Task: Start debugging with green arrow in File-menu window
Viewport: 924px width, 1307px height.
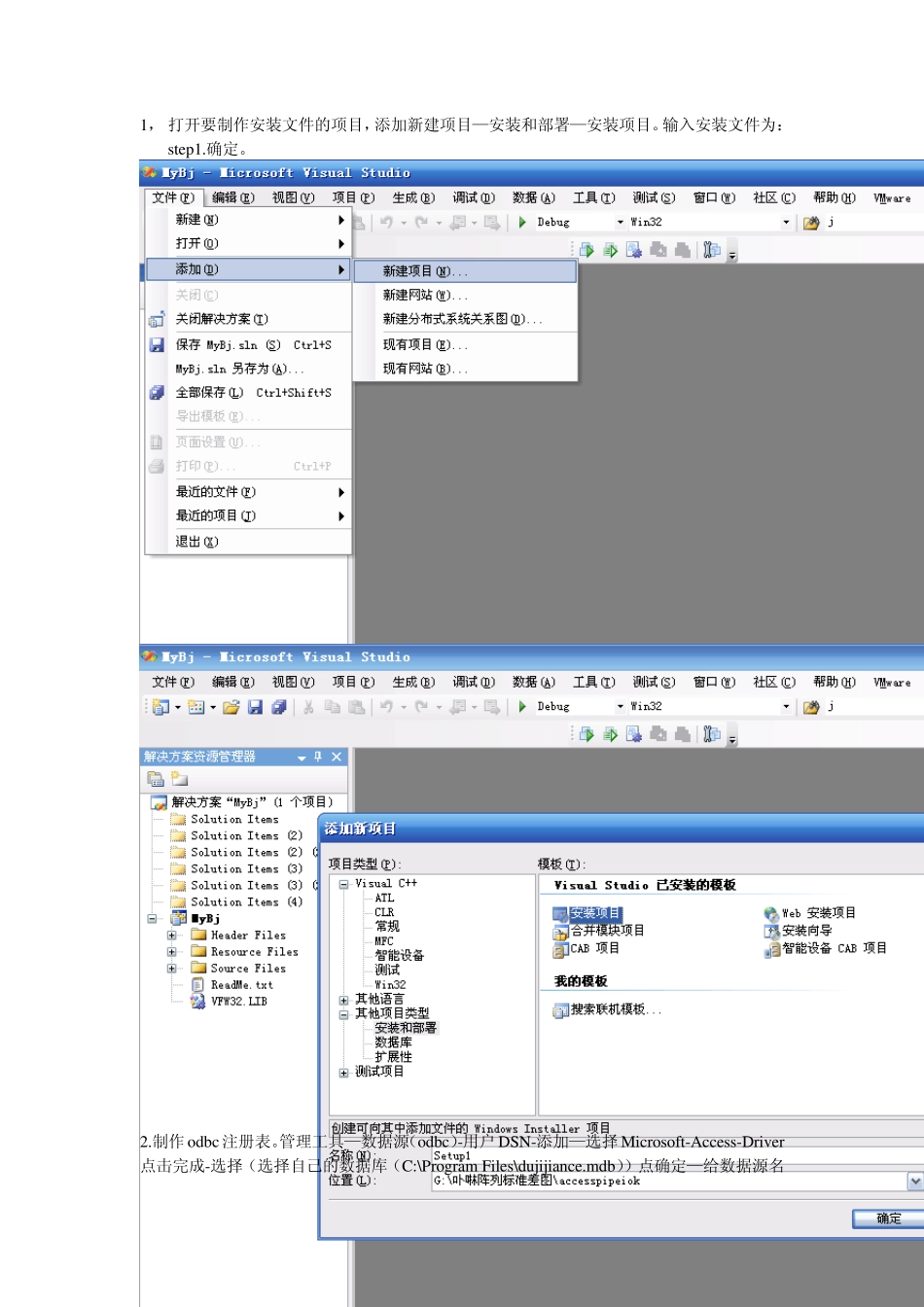Action: click(522, 223)
